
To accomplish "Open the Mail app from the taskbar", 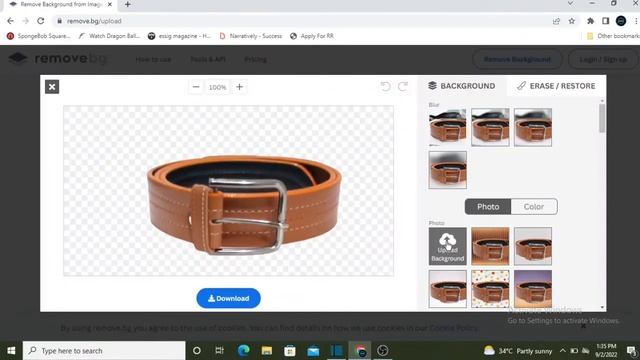I will click(x=313, y=351).
